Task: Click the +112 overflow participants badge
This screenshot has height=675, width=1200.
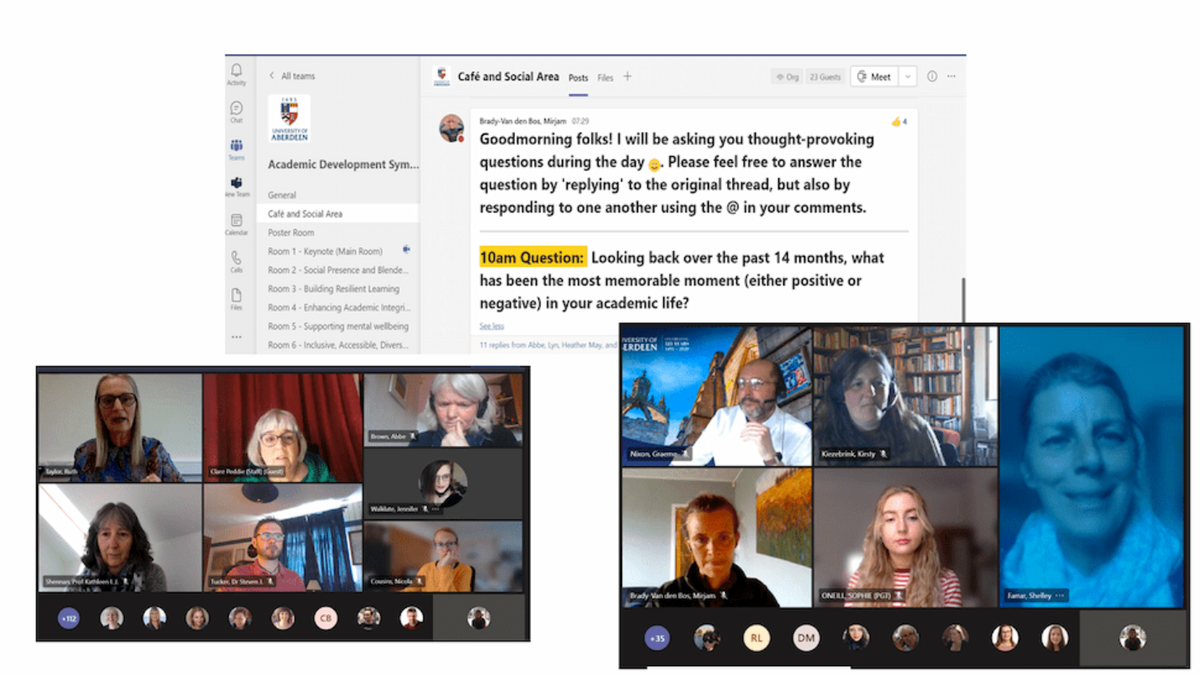Action: click(68, 618)
